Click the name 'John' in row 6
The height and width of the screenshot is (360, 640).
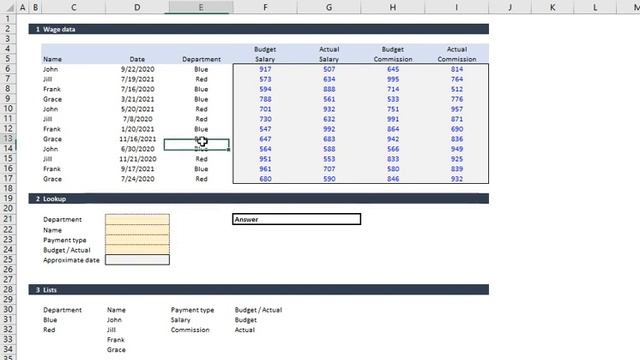[x=51, y=69]
